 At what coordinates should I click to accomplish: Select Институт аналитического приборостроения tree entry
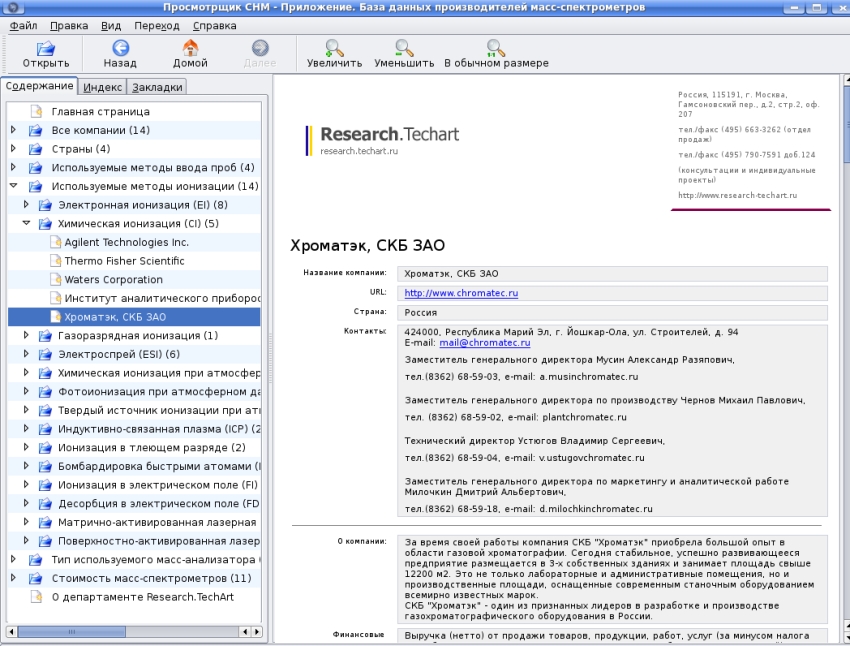(162, 299)
